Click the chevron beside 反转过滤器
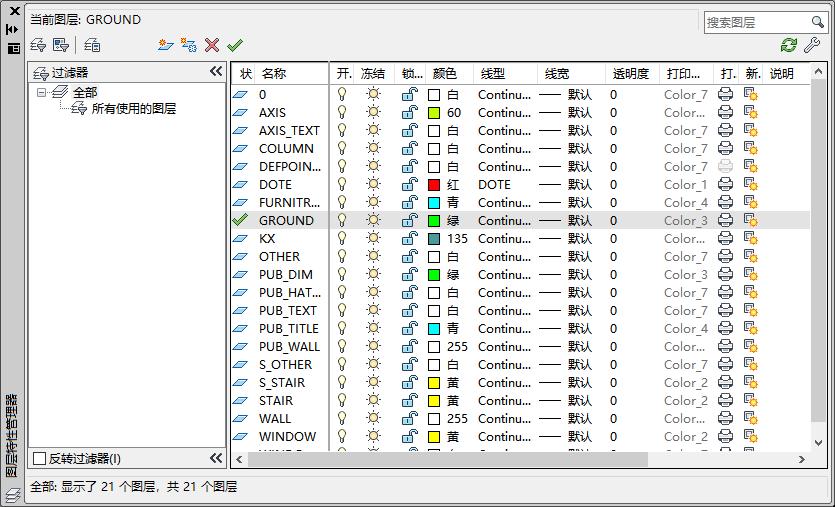Image resolution: width=835 pixels, height=507 pixels. pyautogui.click(x=215, y=458)
